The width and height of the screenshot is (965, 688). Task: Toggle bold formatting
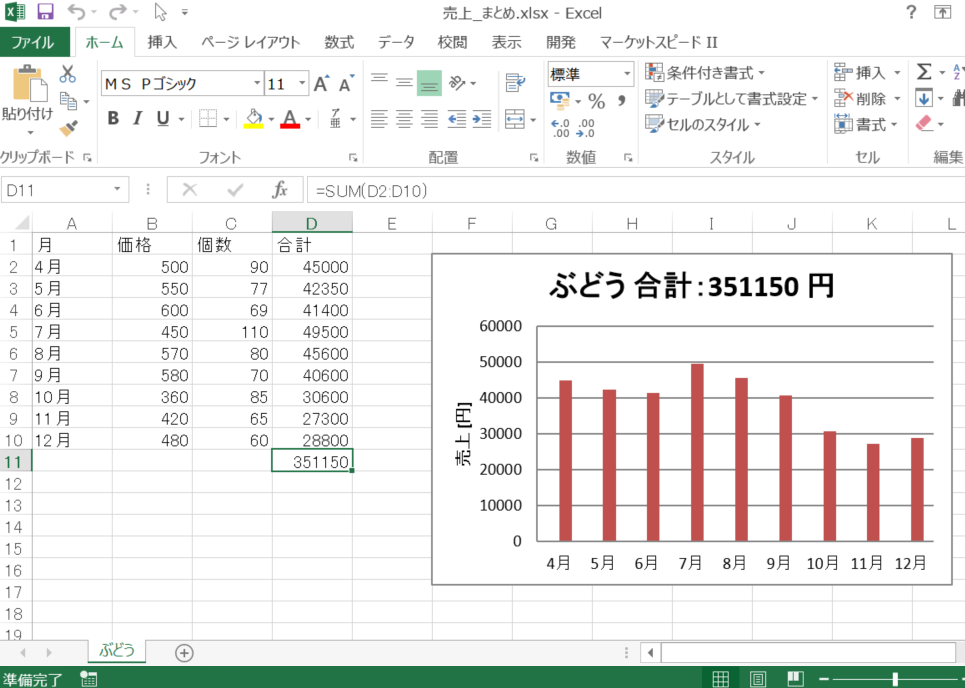[x=113, y=118]
